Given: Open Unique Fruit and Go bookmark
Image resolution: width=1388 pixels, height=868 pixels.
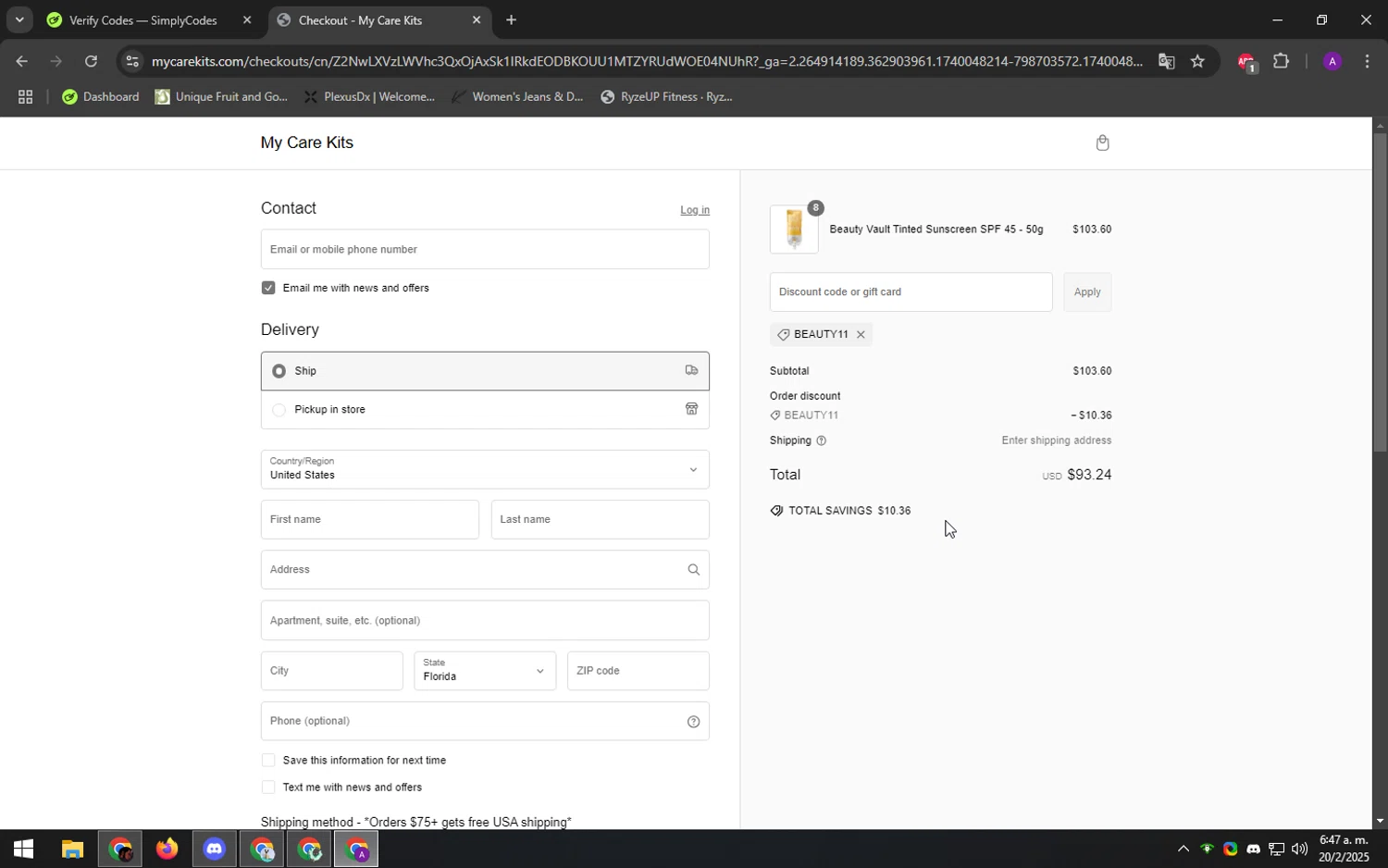Looking at the screenshot, I should pyautogui.click(x=221, y=97).
